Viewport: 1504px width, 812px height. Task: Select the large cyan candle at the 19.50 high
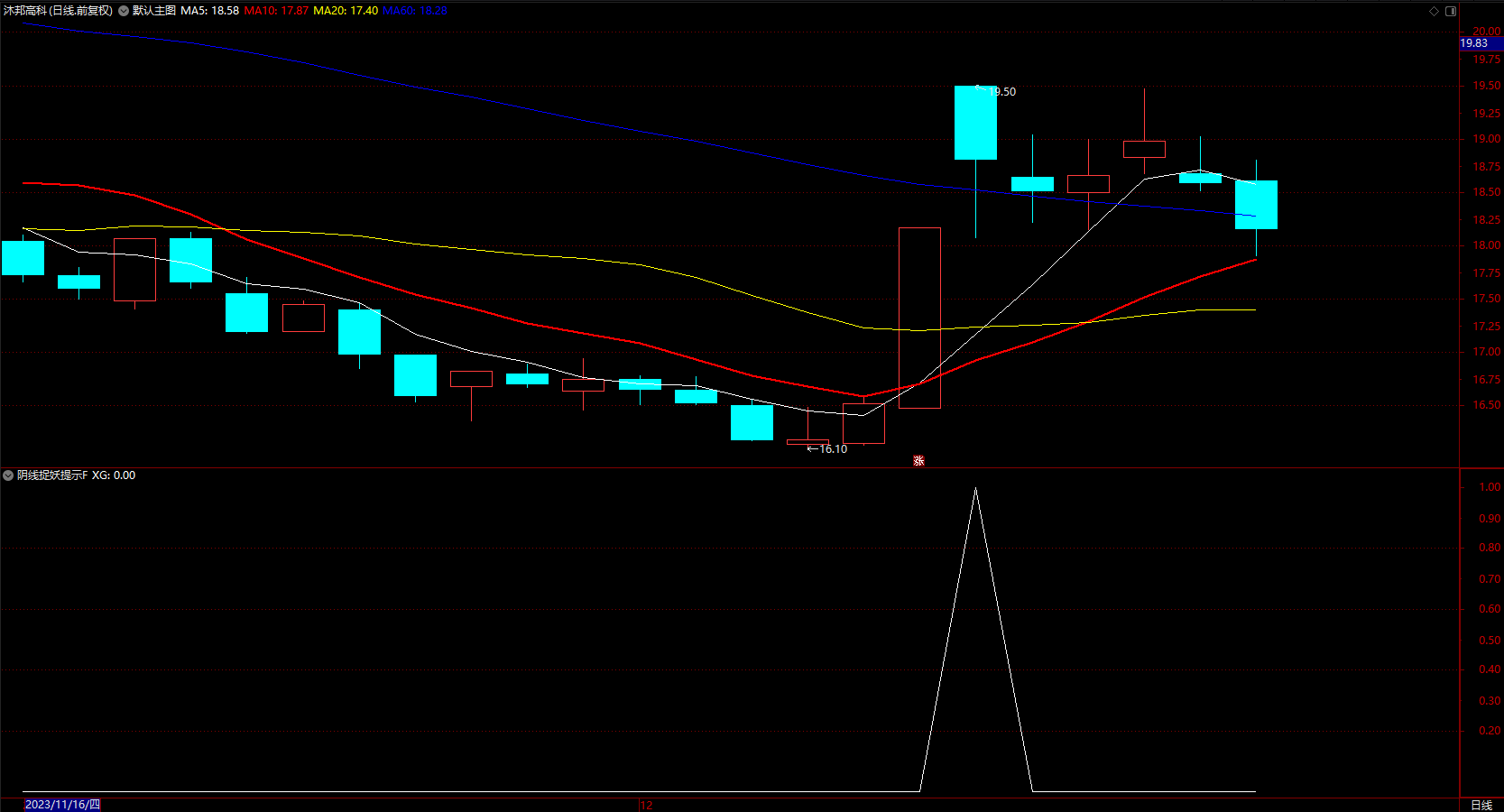click(x=975, y=123)
